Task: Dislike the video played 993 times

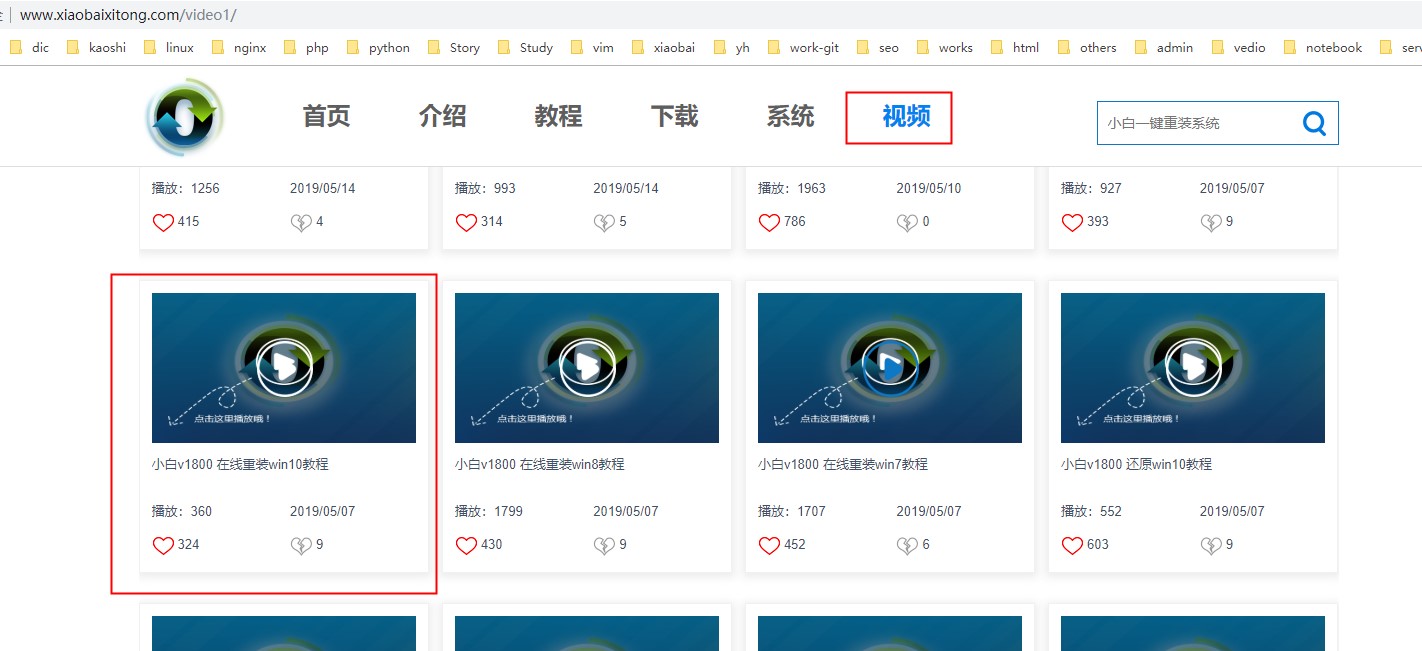Action: pyautogui.click(x=604, y=222)
